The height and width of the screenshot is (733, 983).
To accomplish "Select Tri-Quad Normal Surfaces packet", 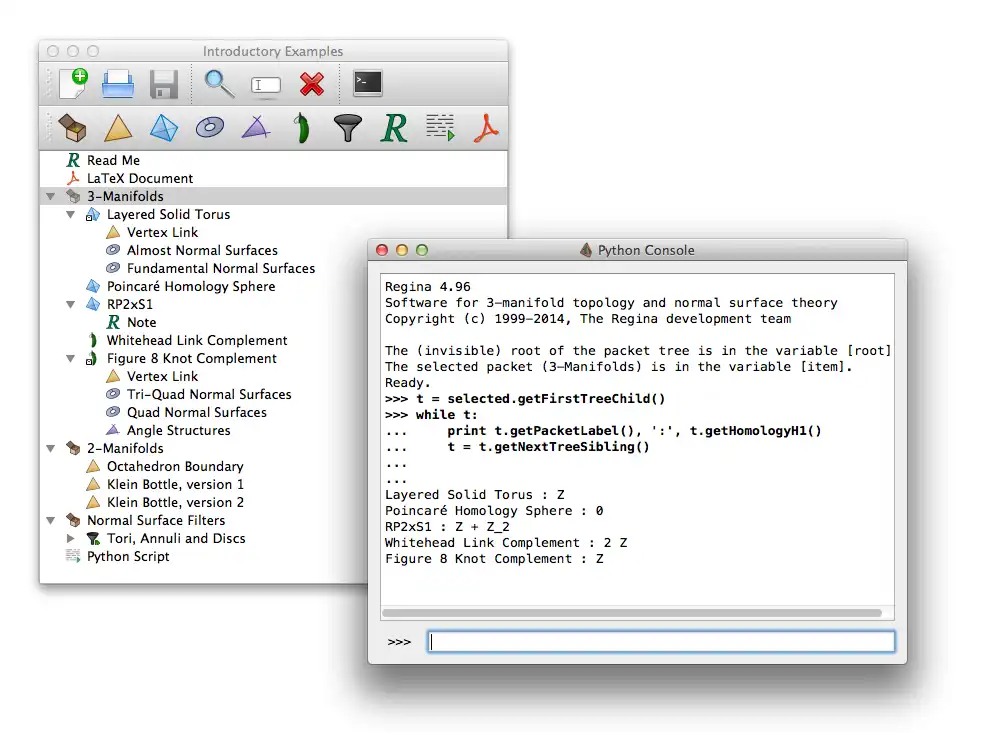I will click(x=209, y=394).
